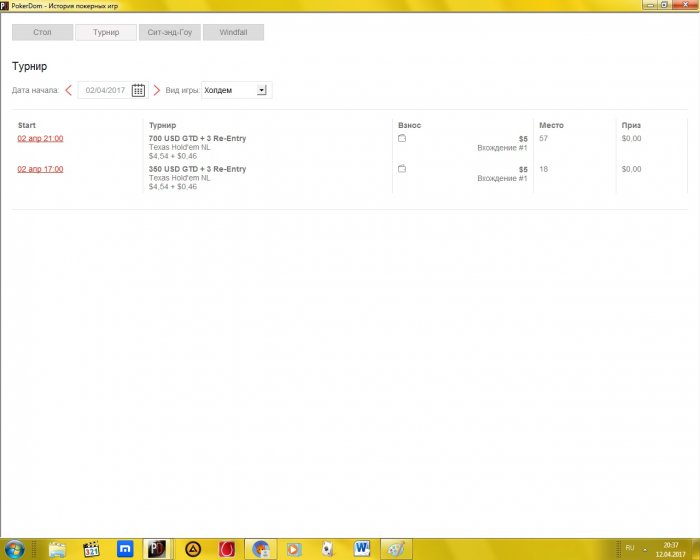This screenshot has height=560, width=700.
Task: Click the buy-in icon for 350 USD GTD tournament
Action: [x=402, y=170]
